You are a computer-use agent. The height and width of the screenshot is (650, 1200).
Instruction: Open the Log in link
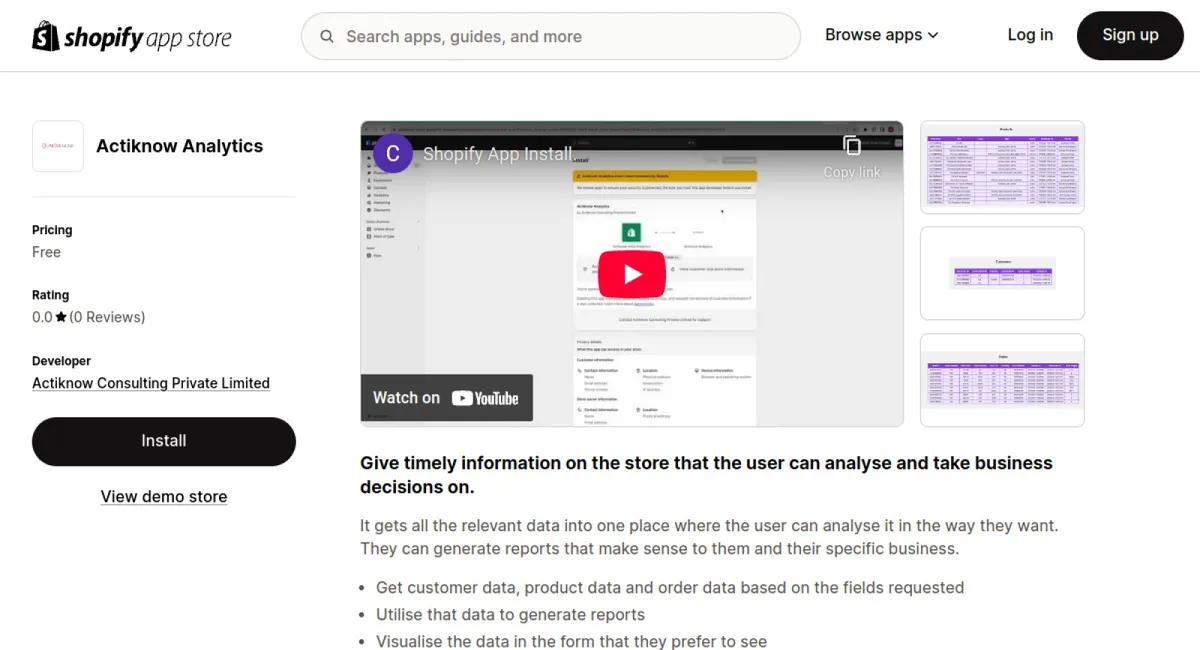(x=1030, y=35)
